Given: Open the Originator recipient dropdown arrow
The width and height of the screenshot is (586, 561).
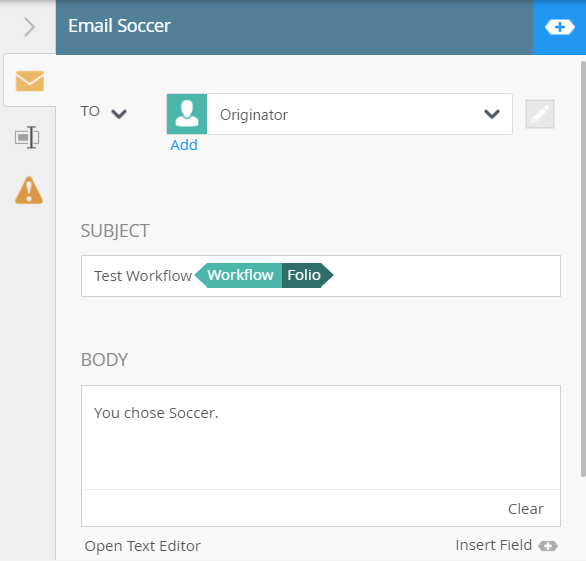Looking at the screenshot, I should point(492,114).
